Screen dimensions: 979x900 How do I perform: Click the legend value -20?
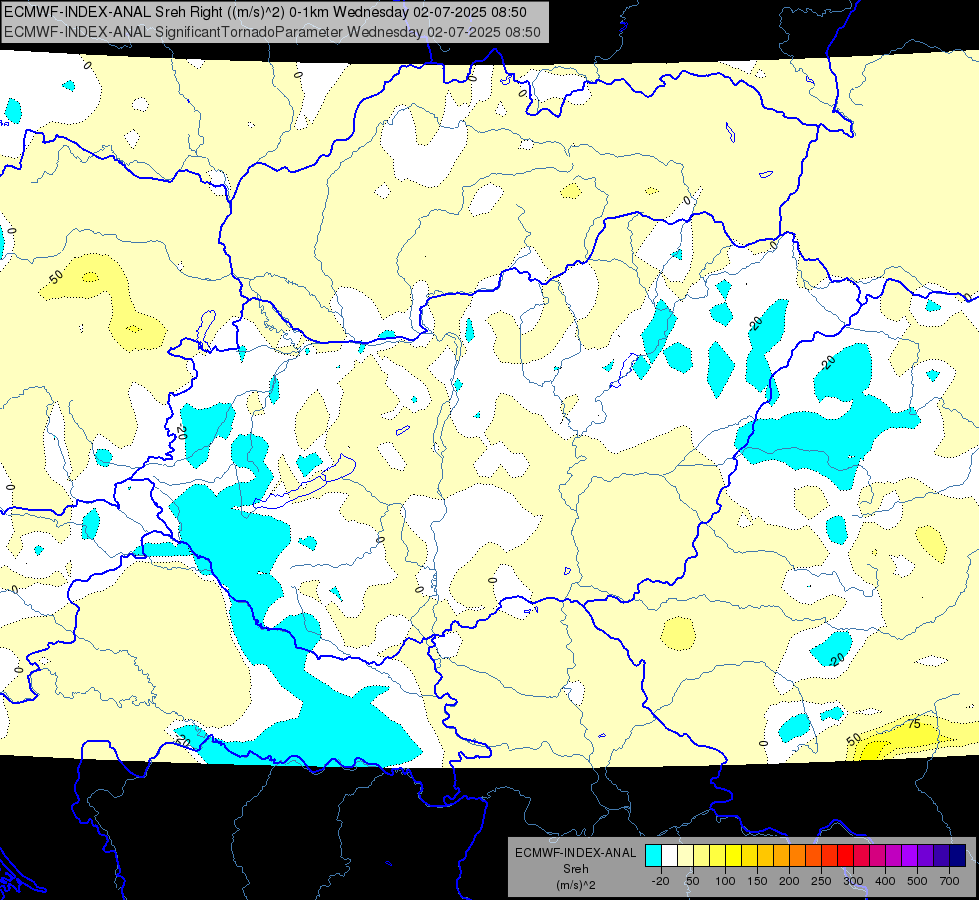(x=661, y=881)
